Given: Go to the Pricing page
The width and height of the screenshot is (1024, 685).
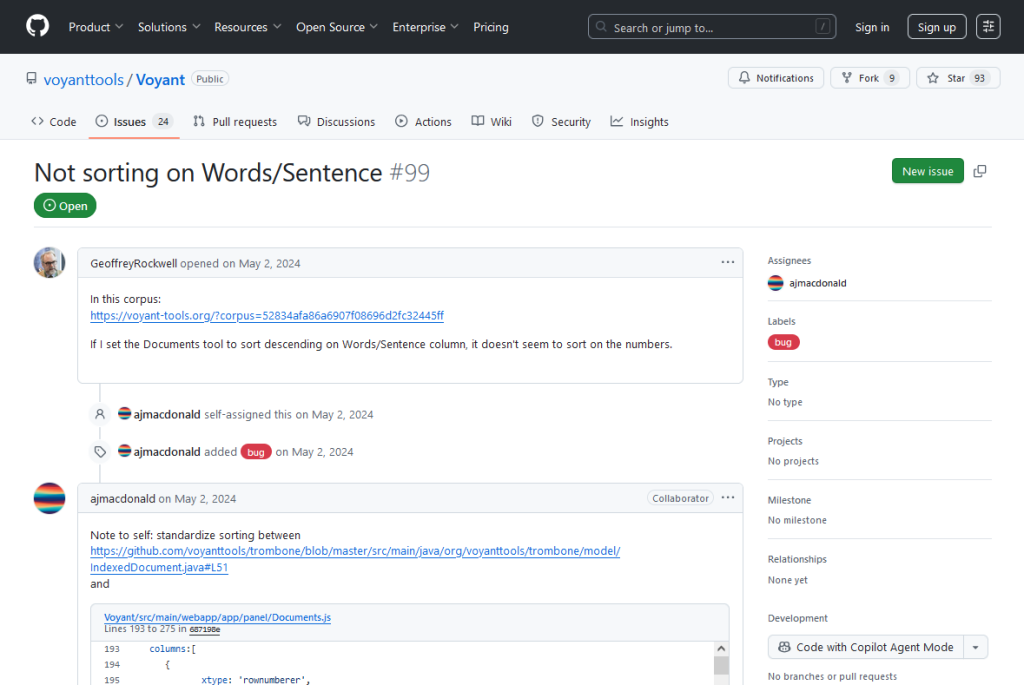Looking at the screenshot, I should pos(490,27).
